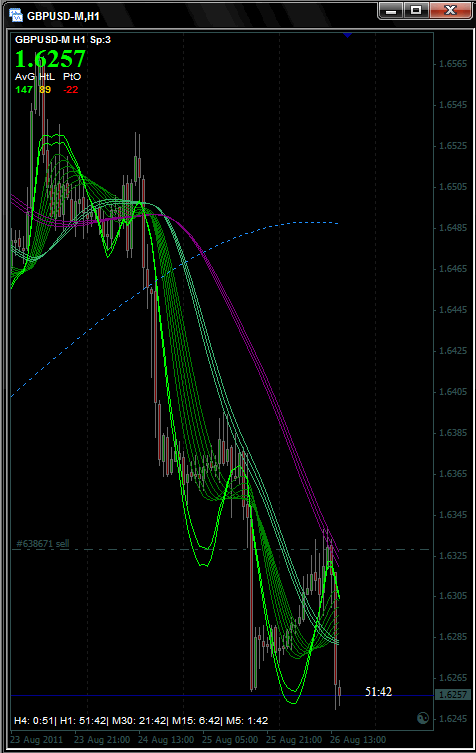
Task: Click the 23 Aug 2011 date label
Action: (x=37, y=740)
